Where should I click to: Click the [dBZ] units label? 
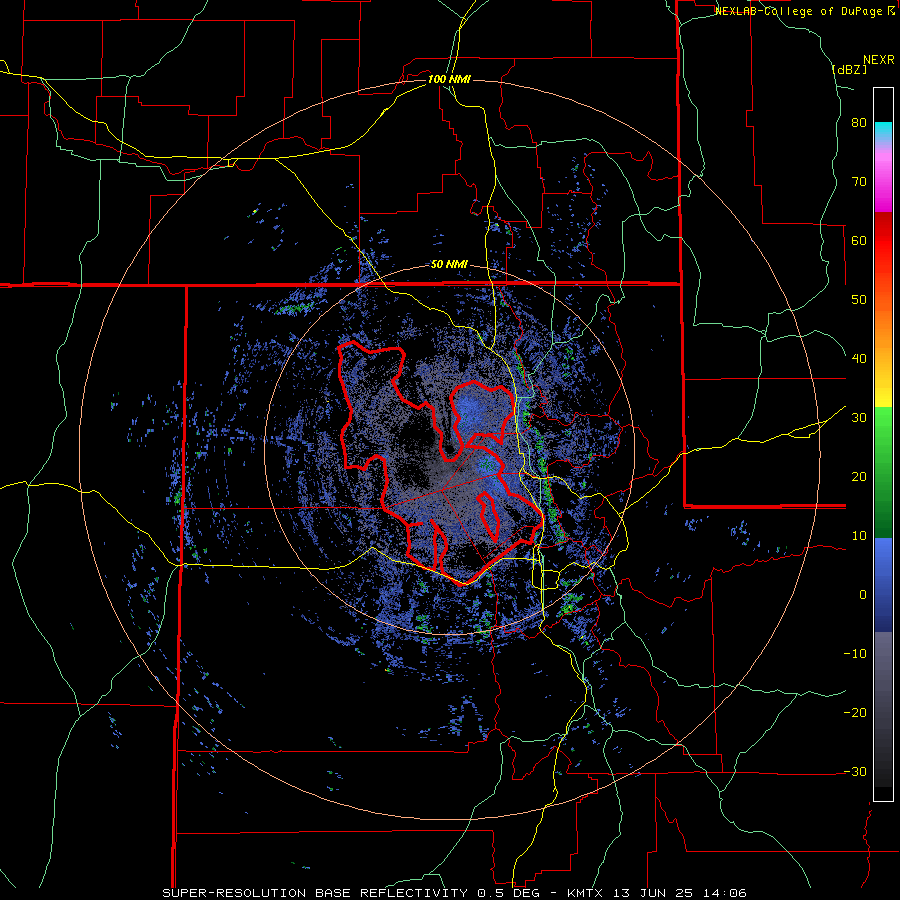coord(849,69)
